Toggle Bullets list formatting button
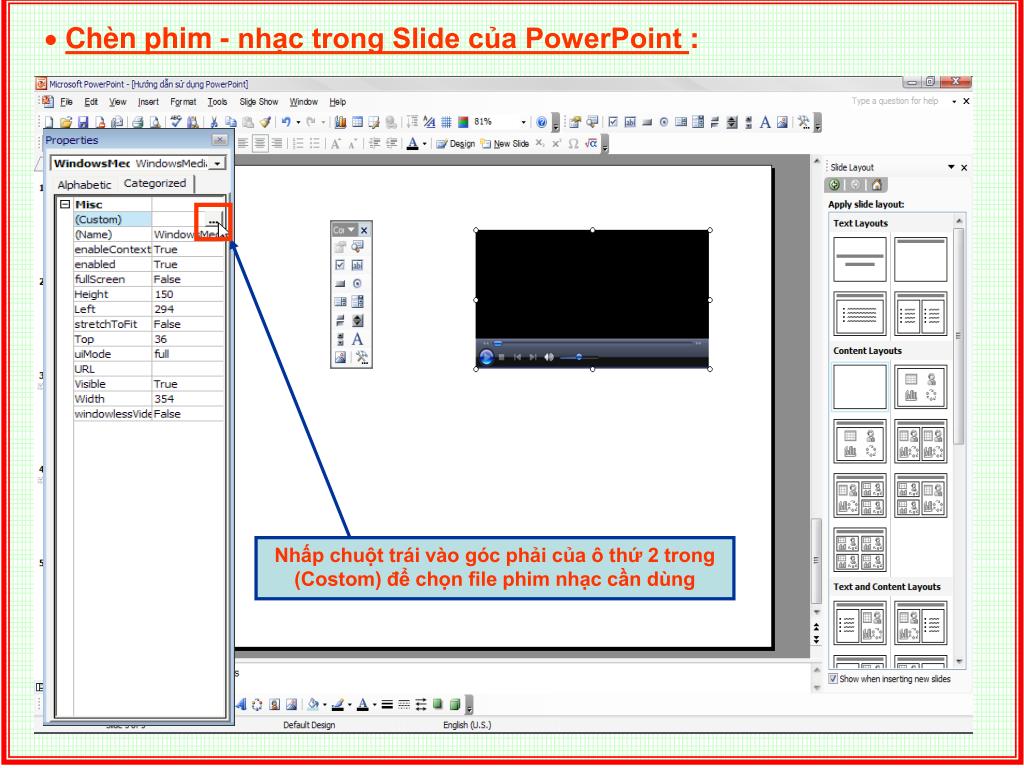1024x768 pixels. pos(315,143)
